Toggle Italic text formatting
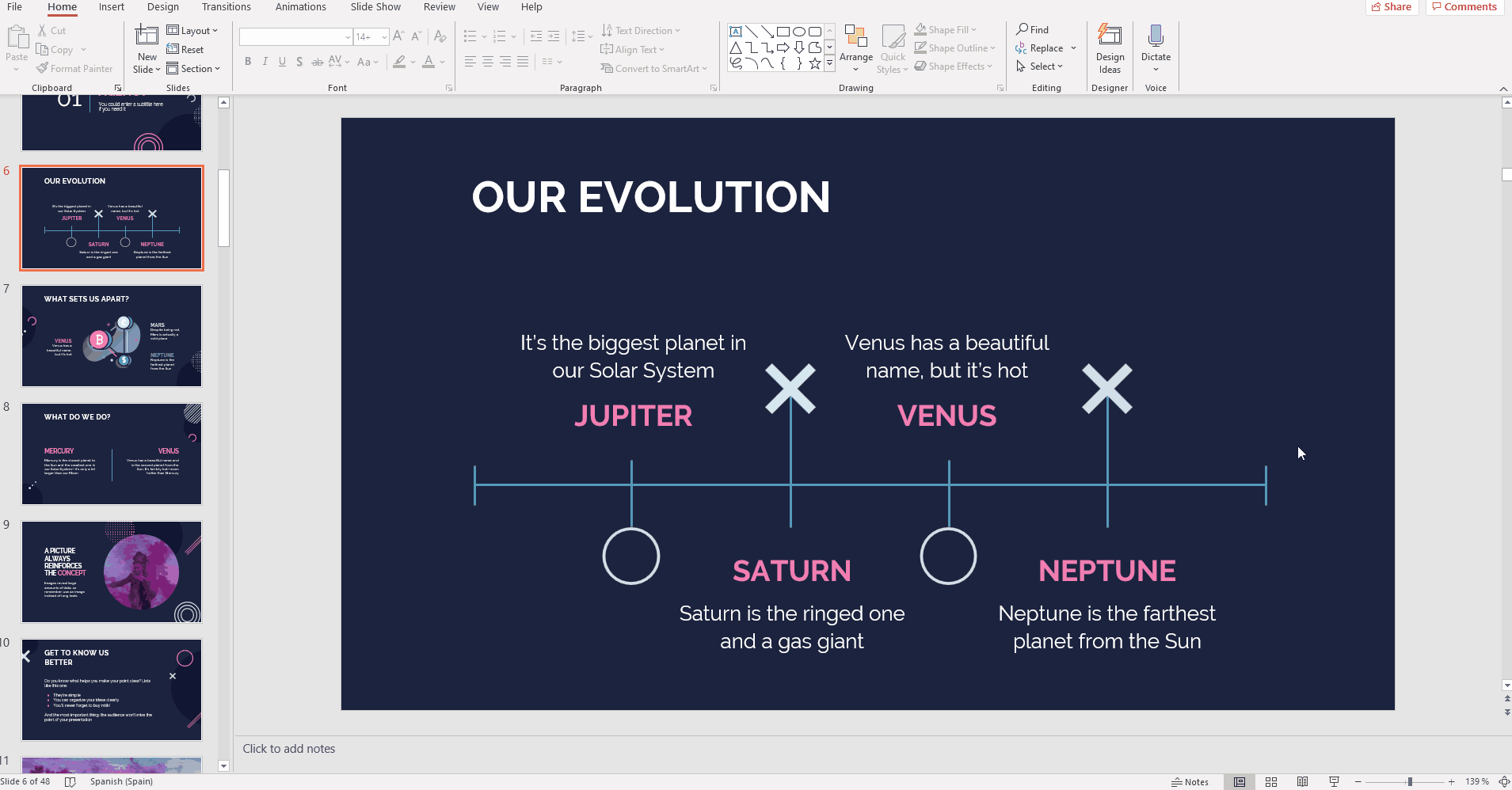Screen dimensions: 1512x790 (x=265, y=62)
